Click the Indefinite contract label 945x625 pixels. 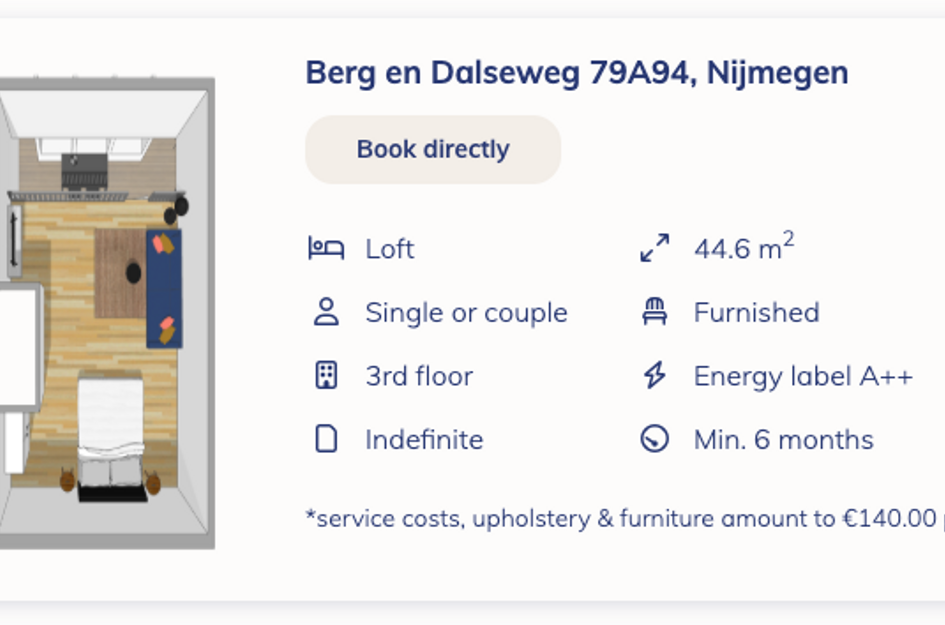424,440
